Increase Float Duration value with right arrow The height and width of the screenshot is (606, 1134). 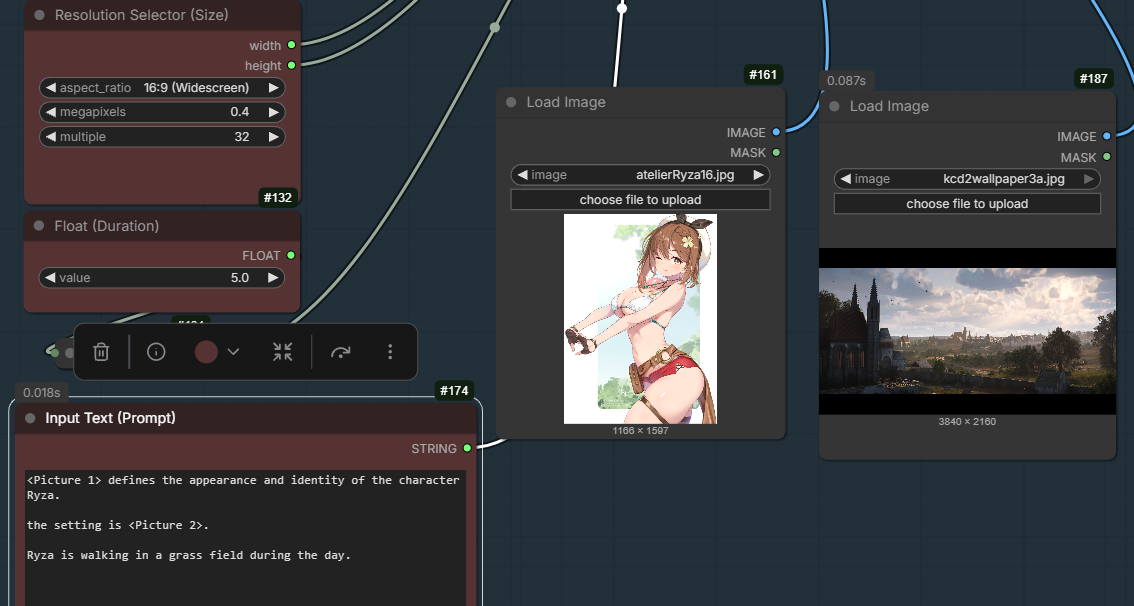(273, 278)
